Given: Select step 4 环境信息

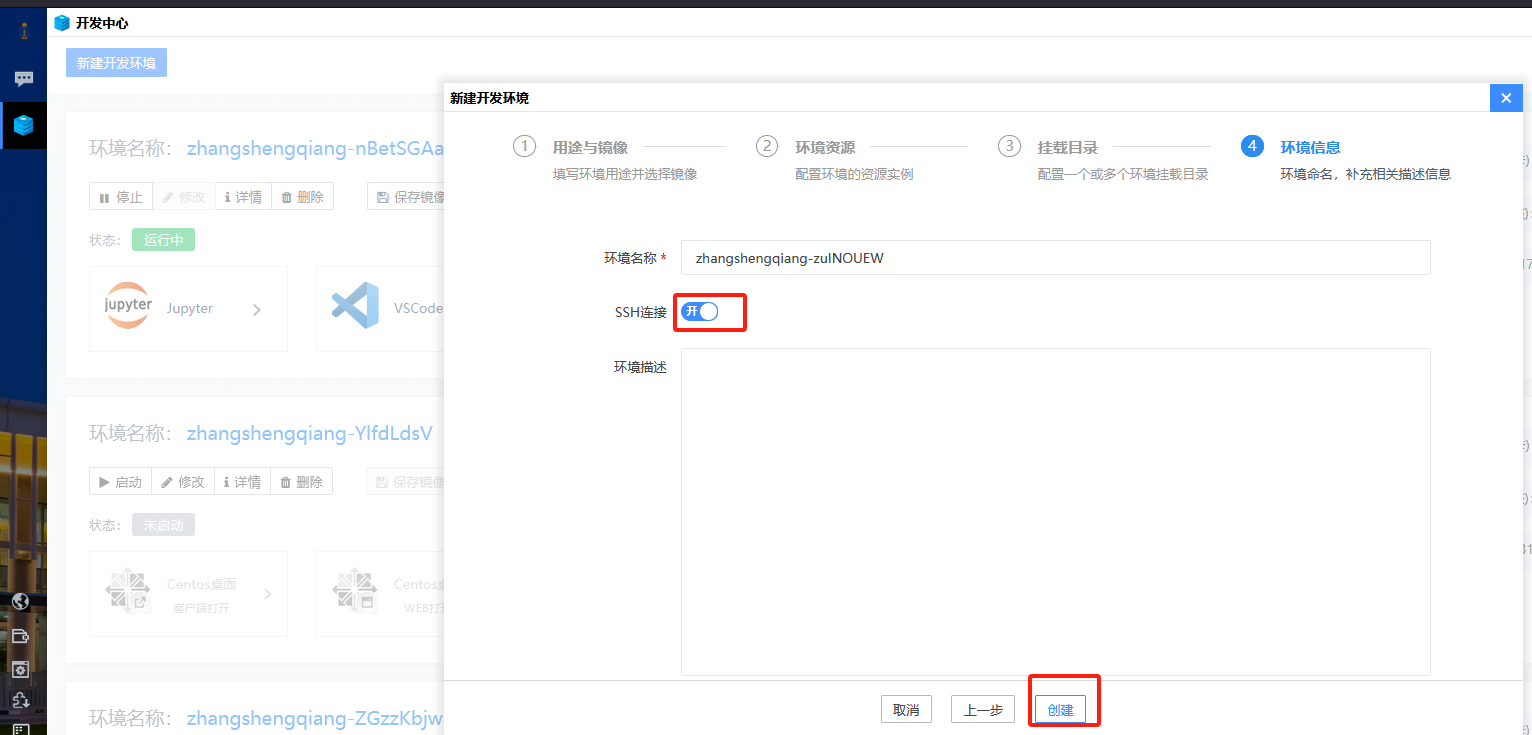Looking at the screenshot, I should coord(1310,147).
